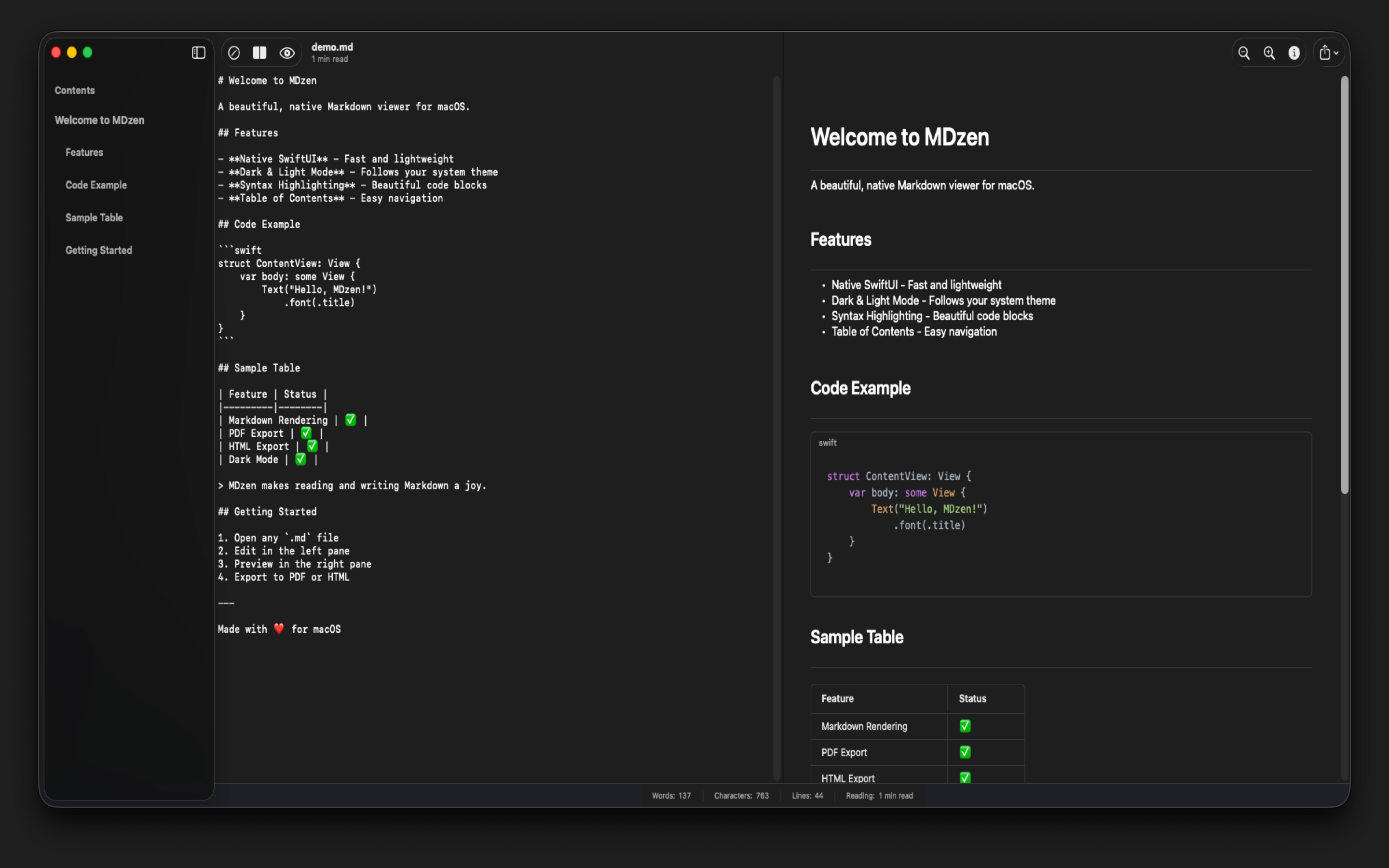Select the Features entry in Contents sidebar
Viewport: 1389px width, 868px height.
[x=84, y=152]
